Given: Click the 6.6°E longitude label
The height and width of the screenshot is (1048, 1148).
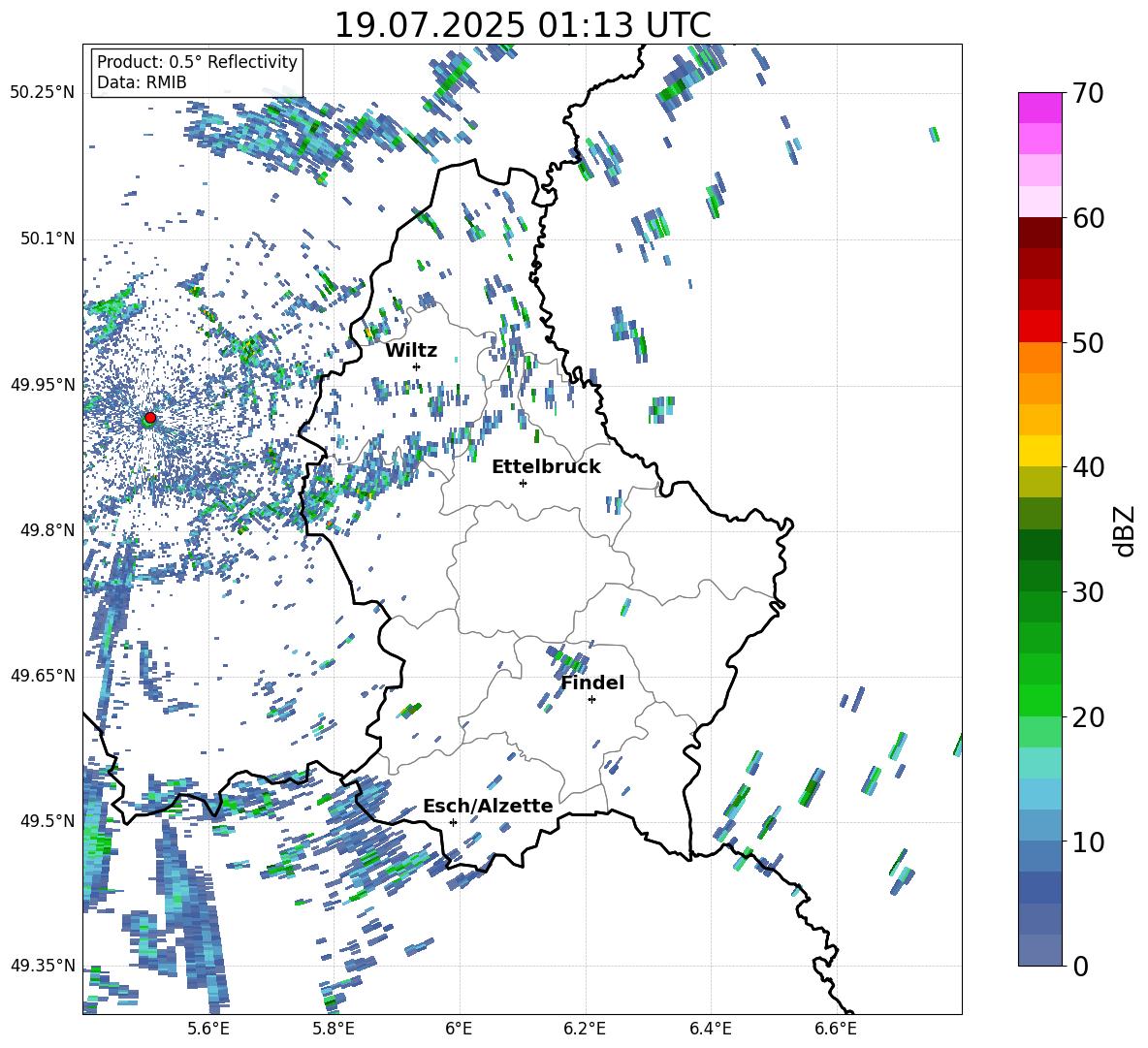Looking at the screenshot, I should click(x=836, y=1029).
